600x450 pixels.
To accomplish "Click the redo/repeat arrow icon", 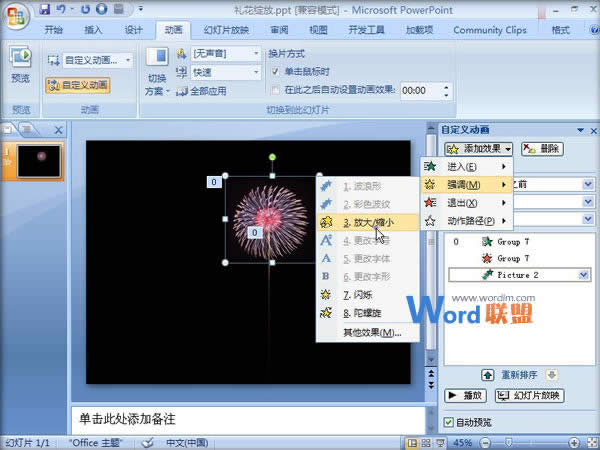I will point(85,9).
